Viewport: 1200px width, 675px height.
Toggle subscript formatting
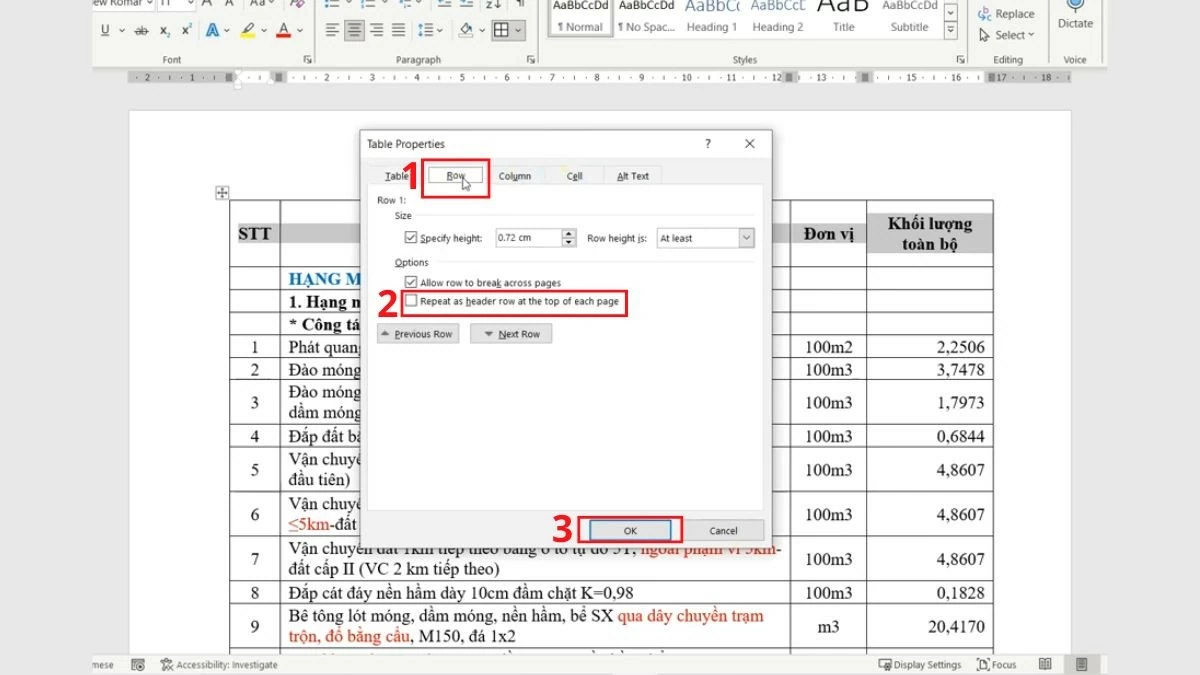(x=165, y=30)
